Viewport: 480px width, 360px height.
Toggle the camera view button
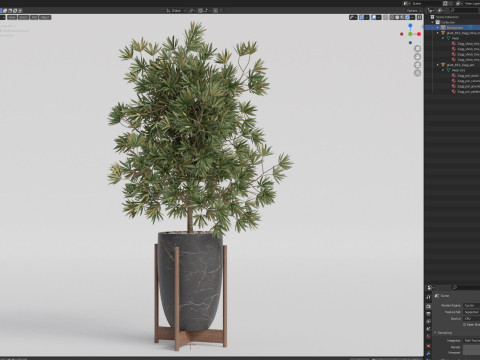(417, 65)
